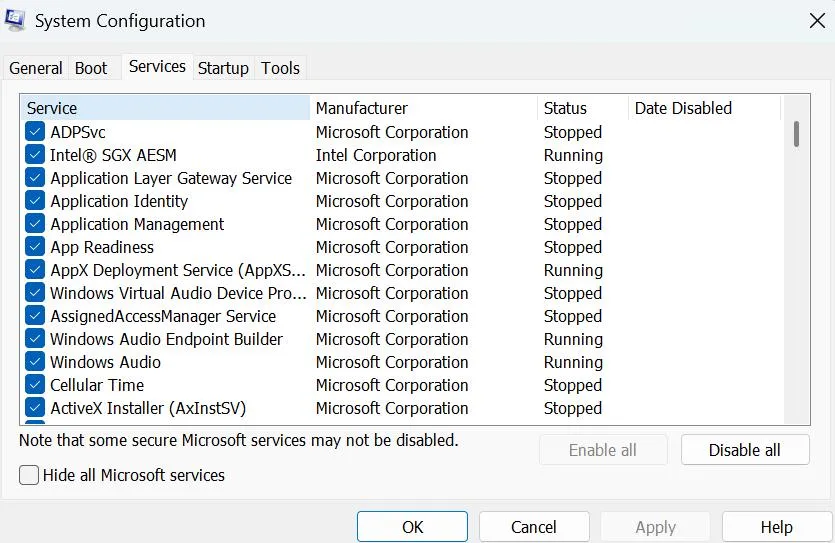Uncheck the ADPSvc service checkbox

point(36,132)
